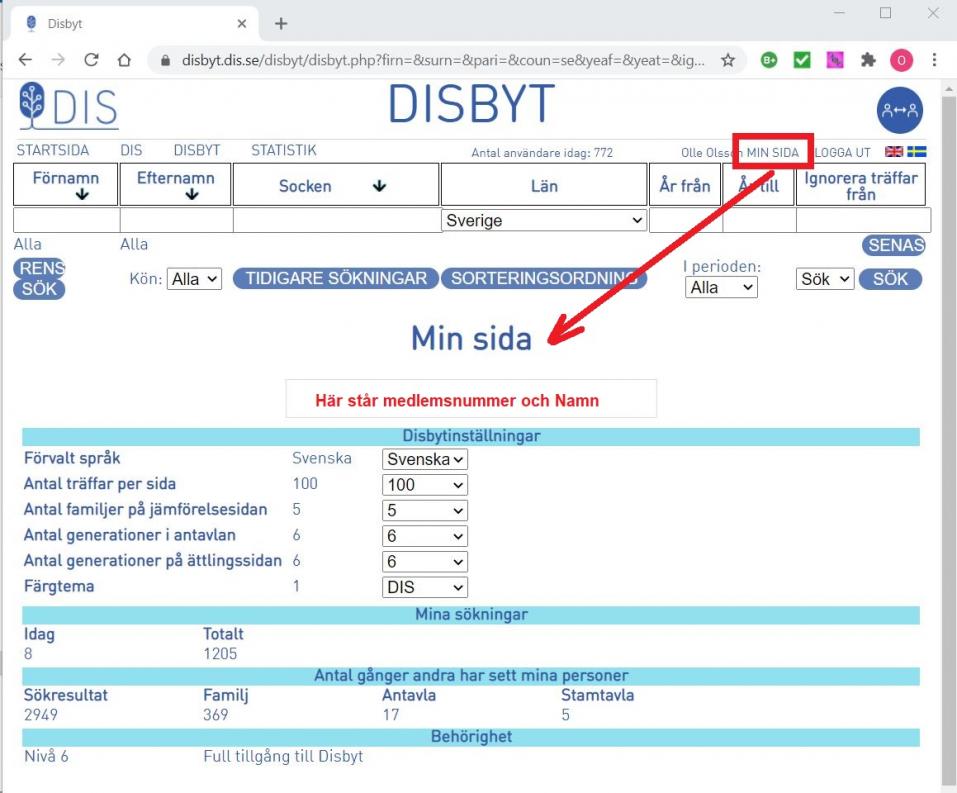Open the browser extensions puzzle icon

(868, 60)
